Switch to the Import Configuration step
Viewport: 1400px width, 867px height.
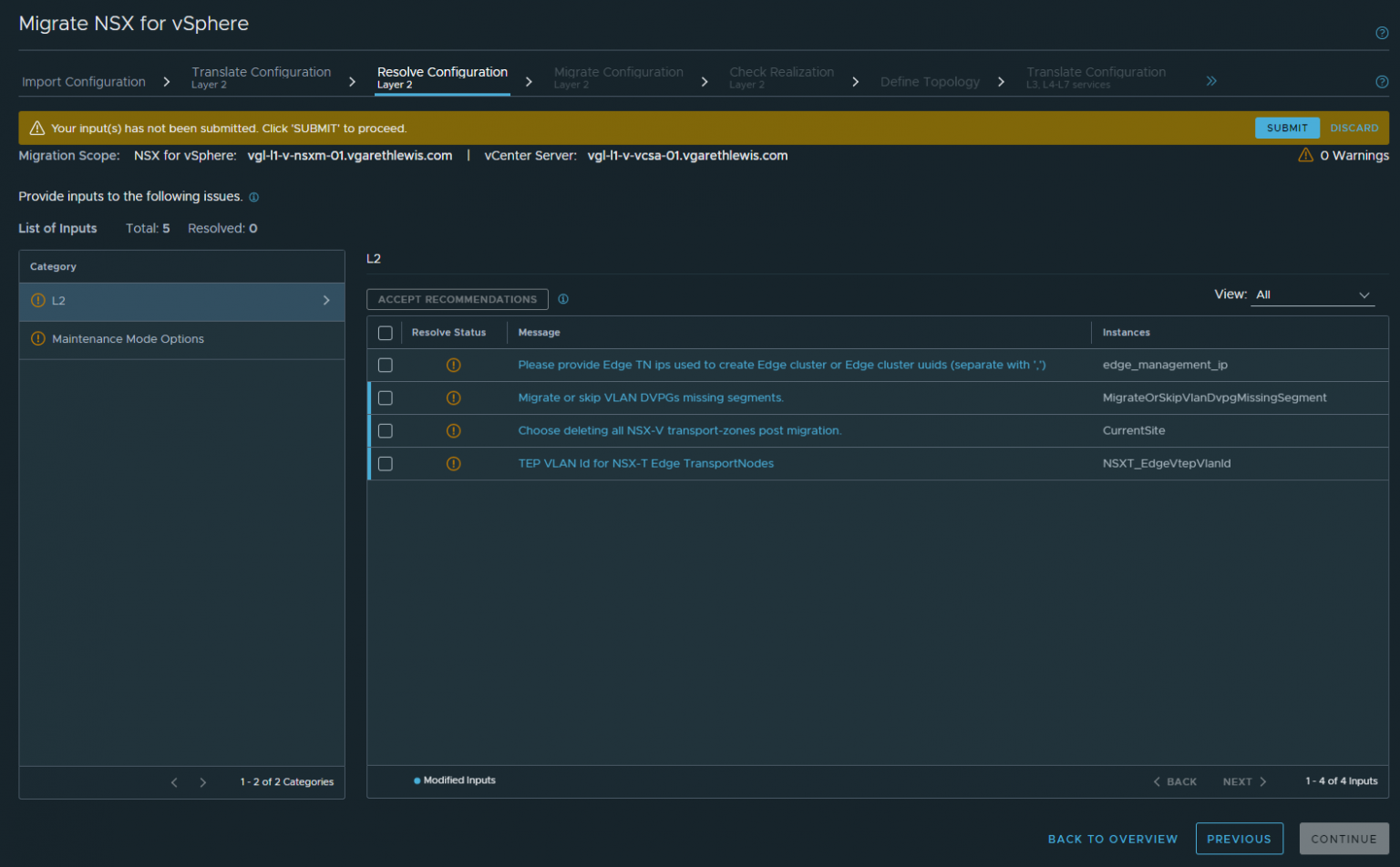pyautogui.click(x=83, y=81)
